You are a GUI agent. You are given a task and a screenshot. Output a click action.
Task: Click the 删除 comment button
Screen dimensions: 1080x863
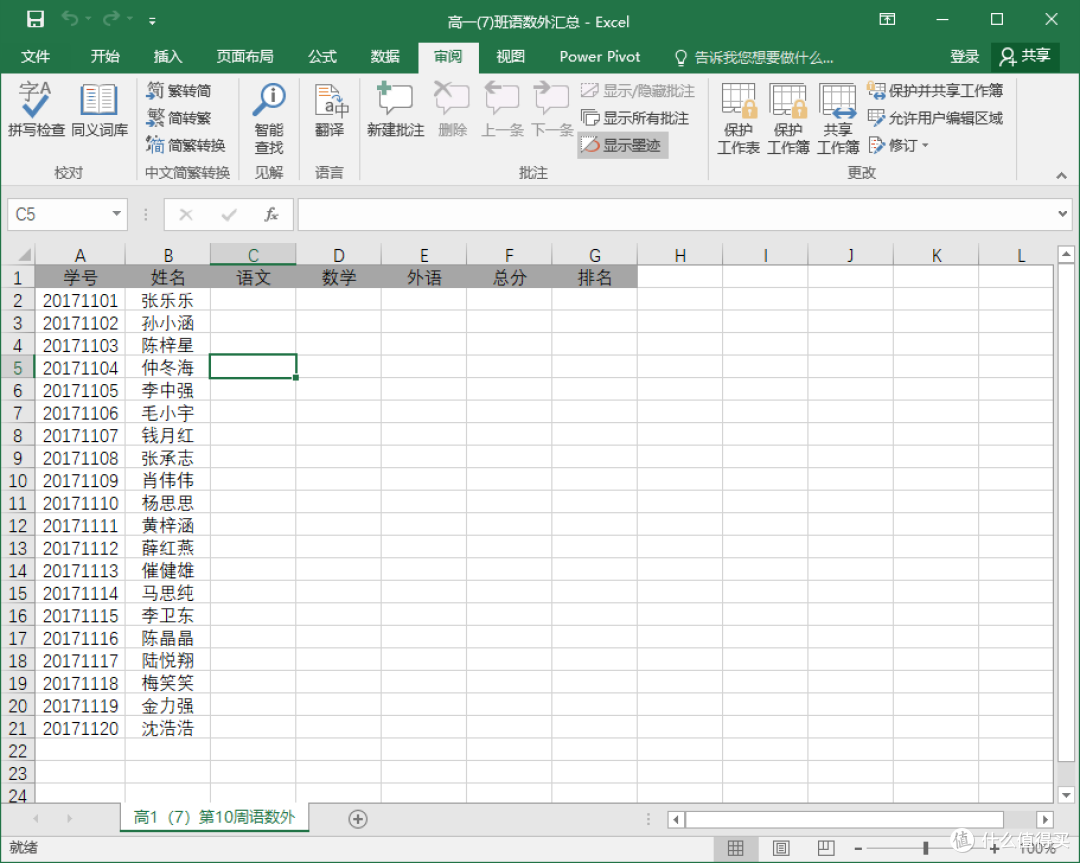[453, 109]
